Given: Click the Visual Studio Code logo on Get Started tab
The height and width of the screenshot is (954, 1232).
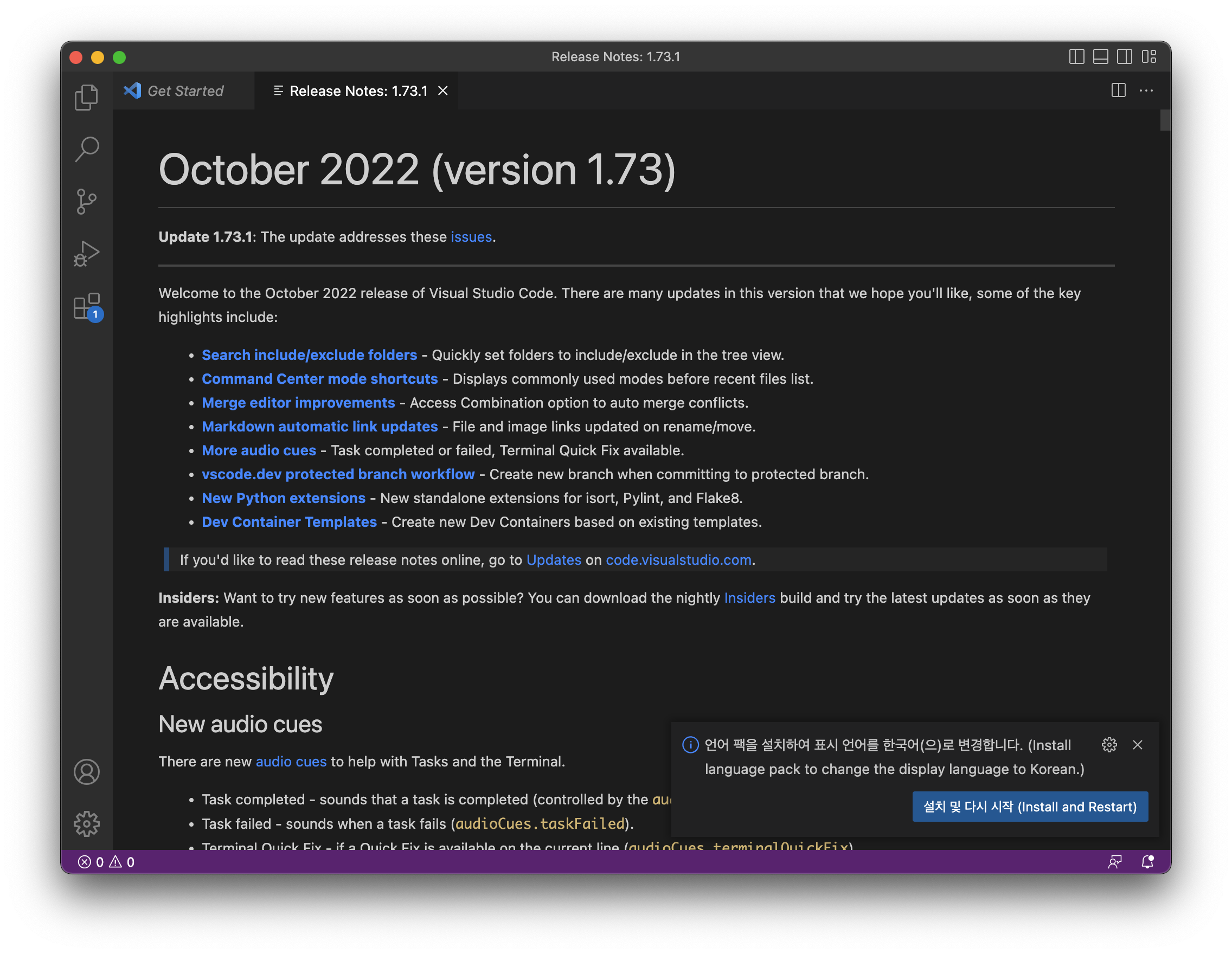Looking at the screenshot, I should 132,91.
